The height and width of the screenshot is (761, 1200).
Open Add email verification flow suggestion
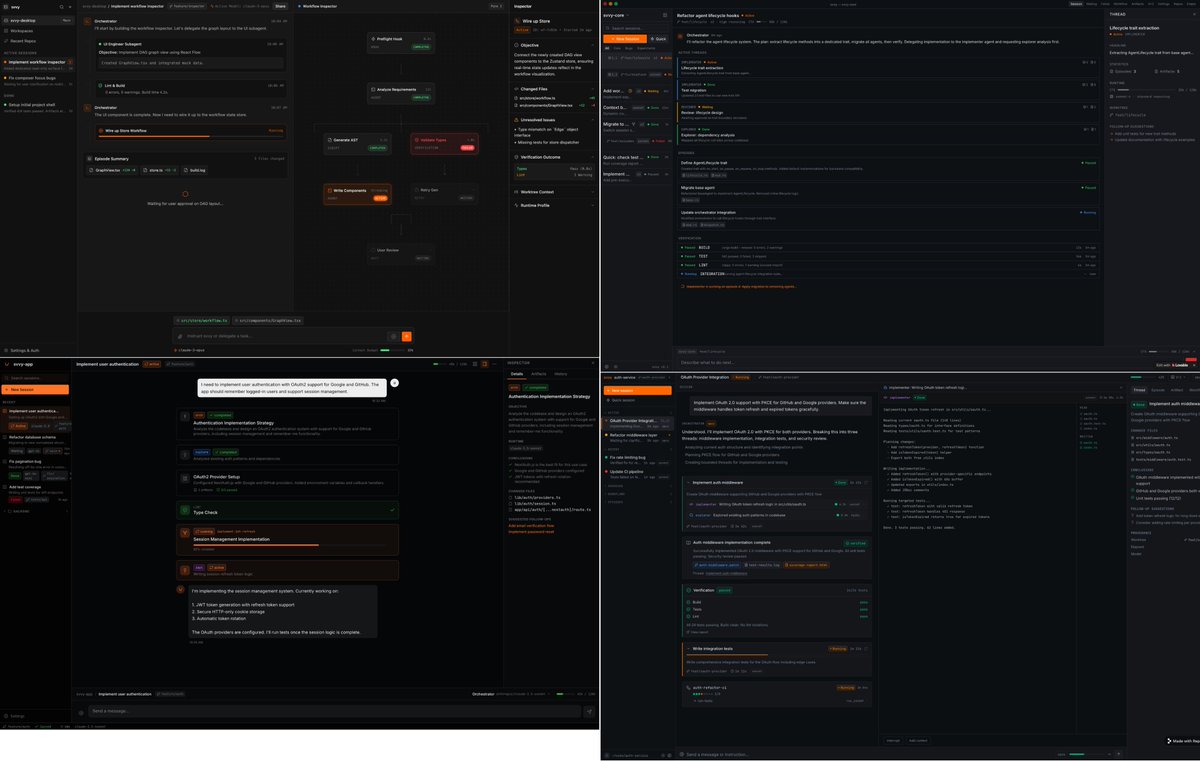point(531,526)
